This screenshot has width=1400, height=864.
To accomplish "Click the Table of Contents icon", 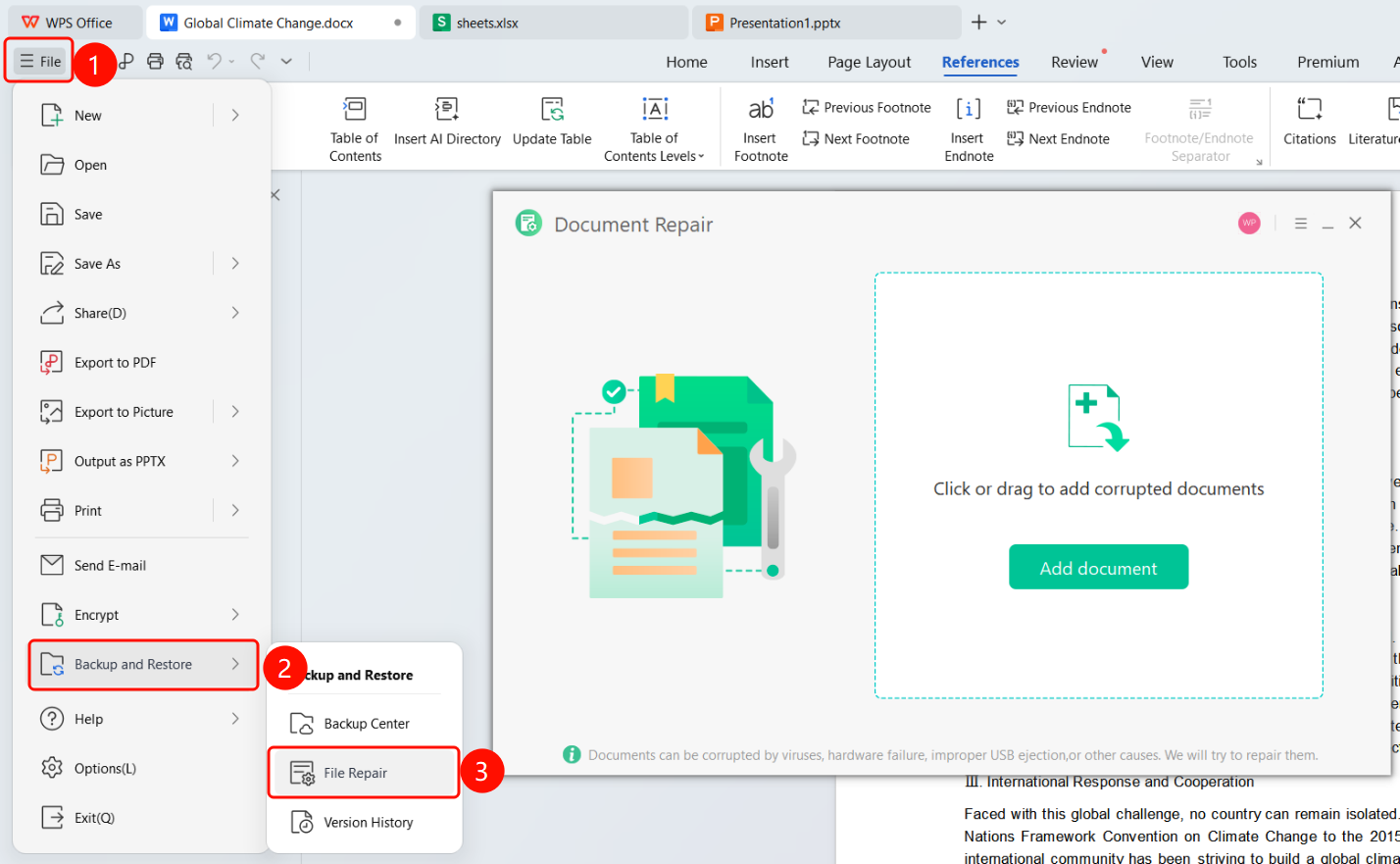I will pos(355,109).
